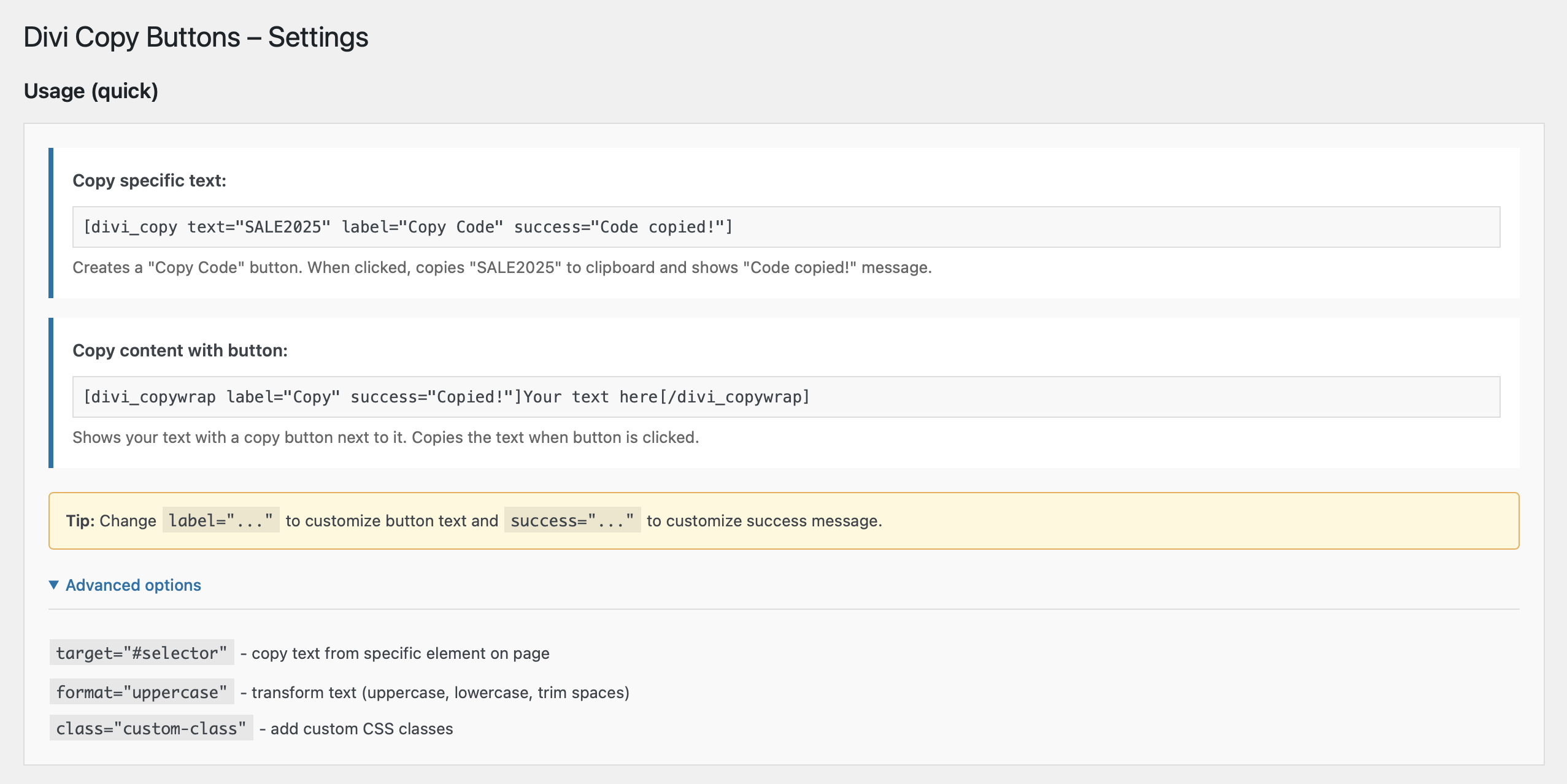Viewport: 1567px width, 784px height.
Task: Click the target="#selector" option code
Action: [x=142, y=653]
